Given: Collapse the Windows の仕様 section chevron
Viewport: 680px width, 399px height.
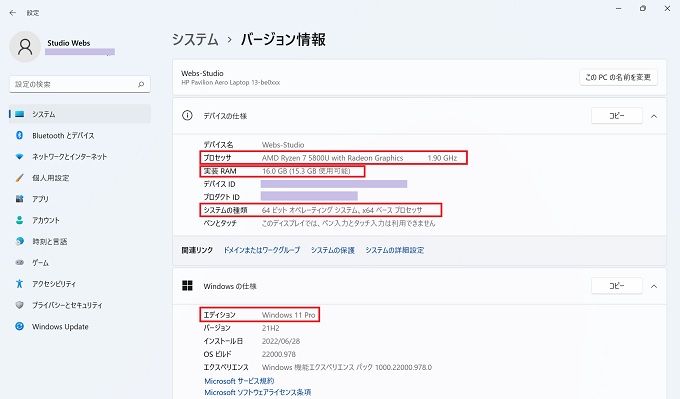Looking at the screenshot, I should pyautogui.click(x=654, y=286).
